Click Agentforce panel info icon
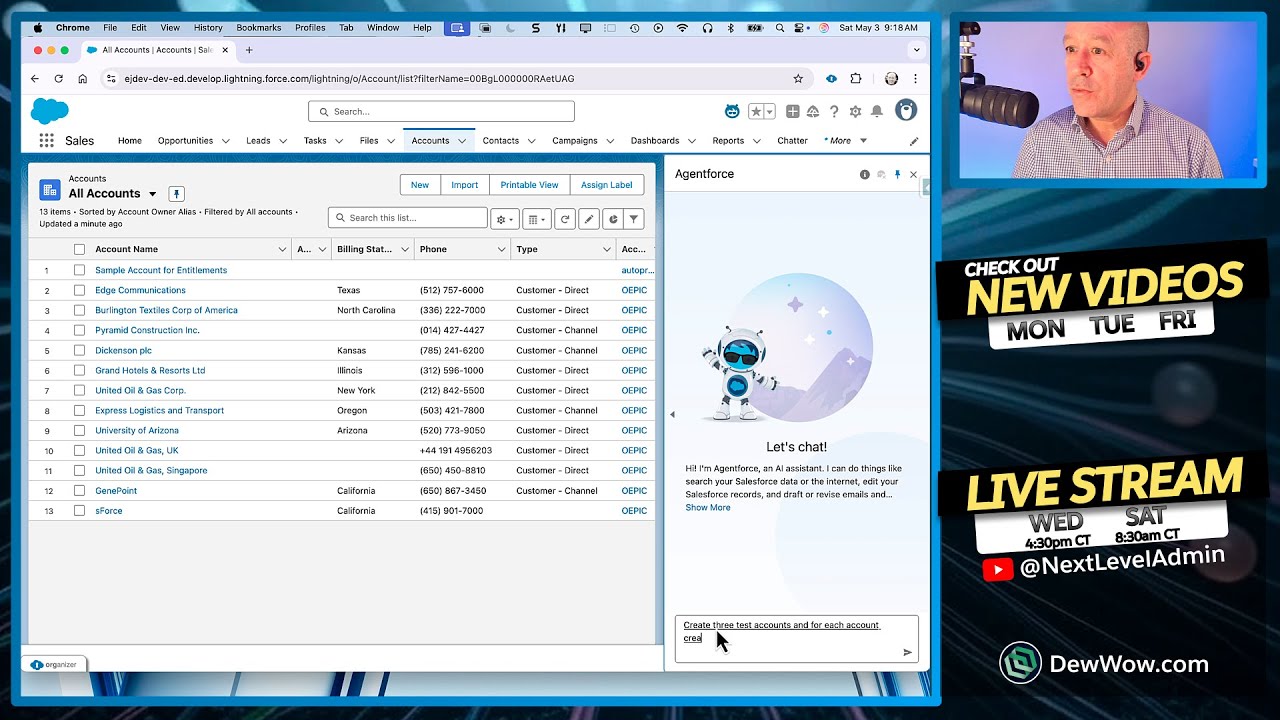 (865, 174)
